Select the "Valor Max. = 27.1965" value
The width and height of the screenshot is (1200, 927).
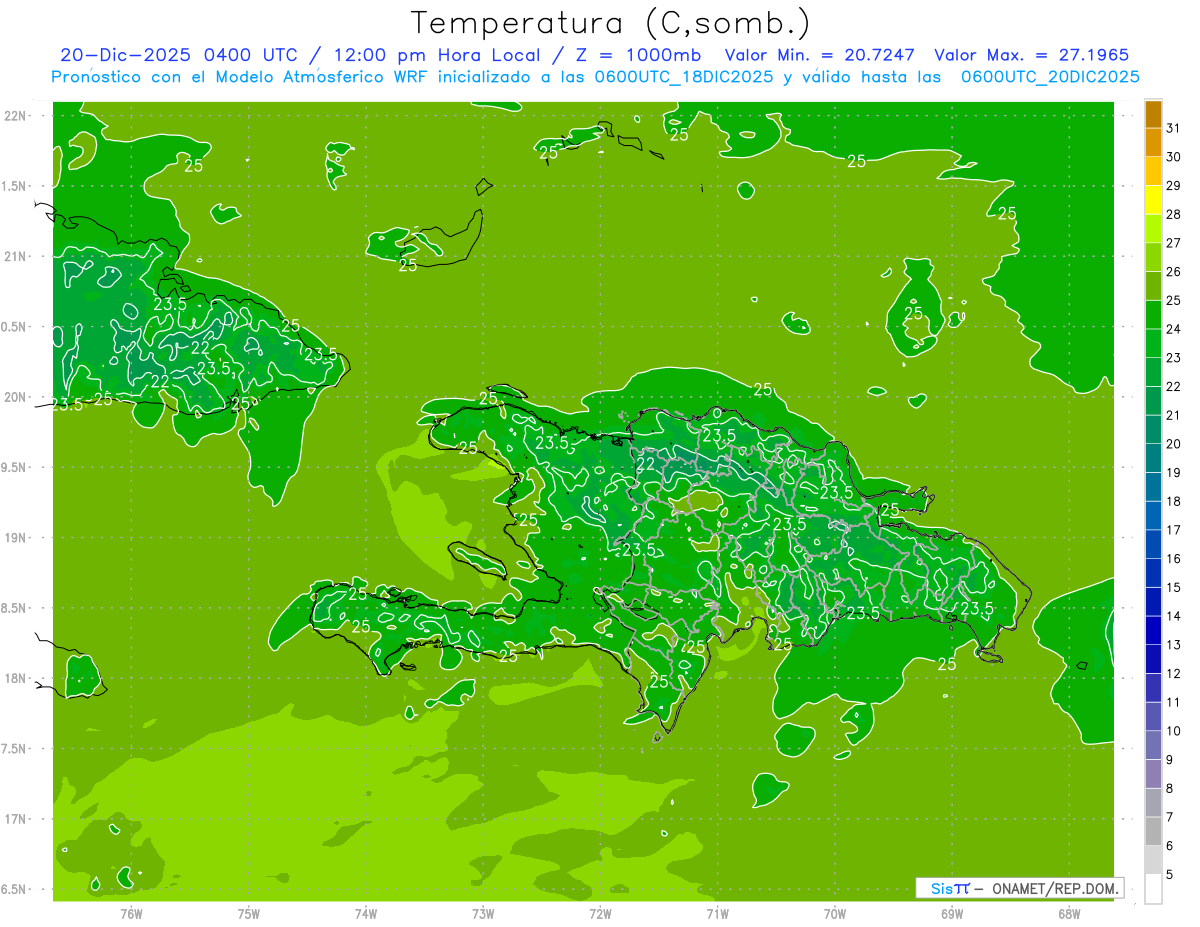click(1031, 55)
